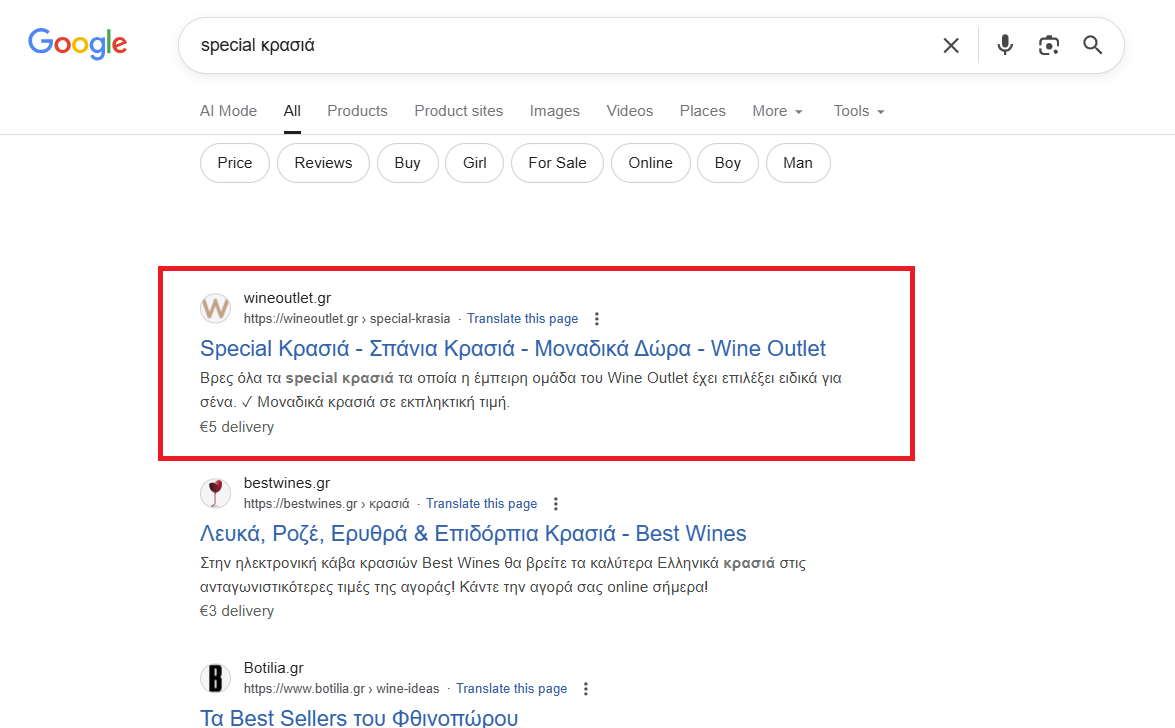Select the Online filter chip

(650, 163)
